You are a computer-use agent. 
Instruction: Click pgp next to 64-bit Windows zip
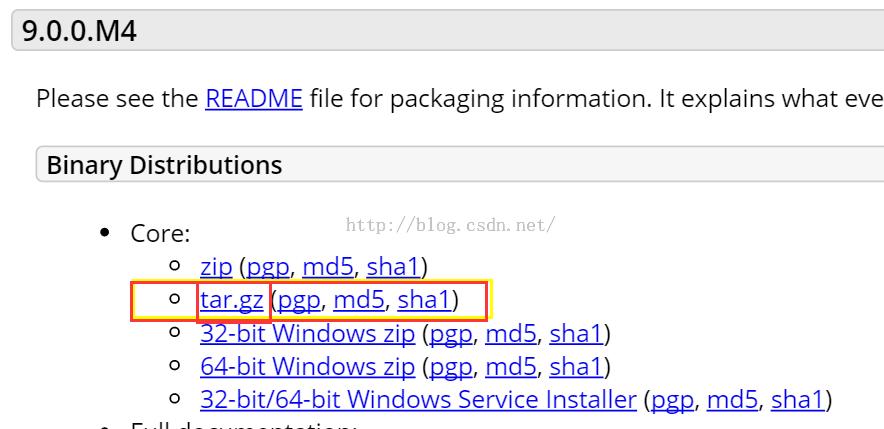(x=451, y=367)
